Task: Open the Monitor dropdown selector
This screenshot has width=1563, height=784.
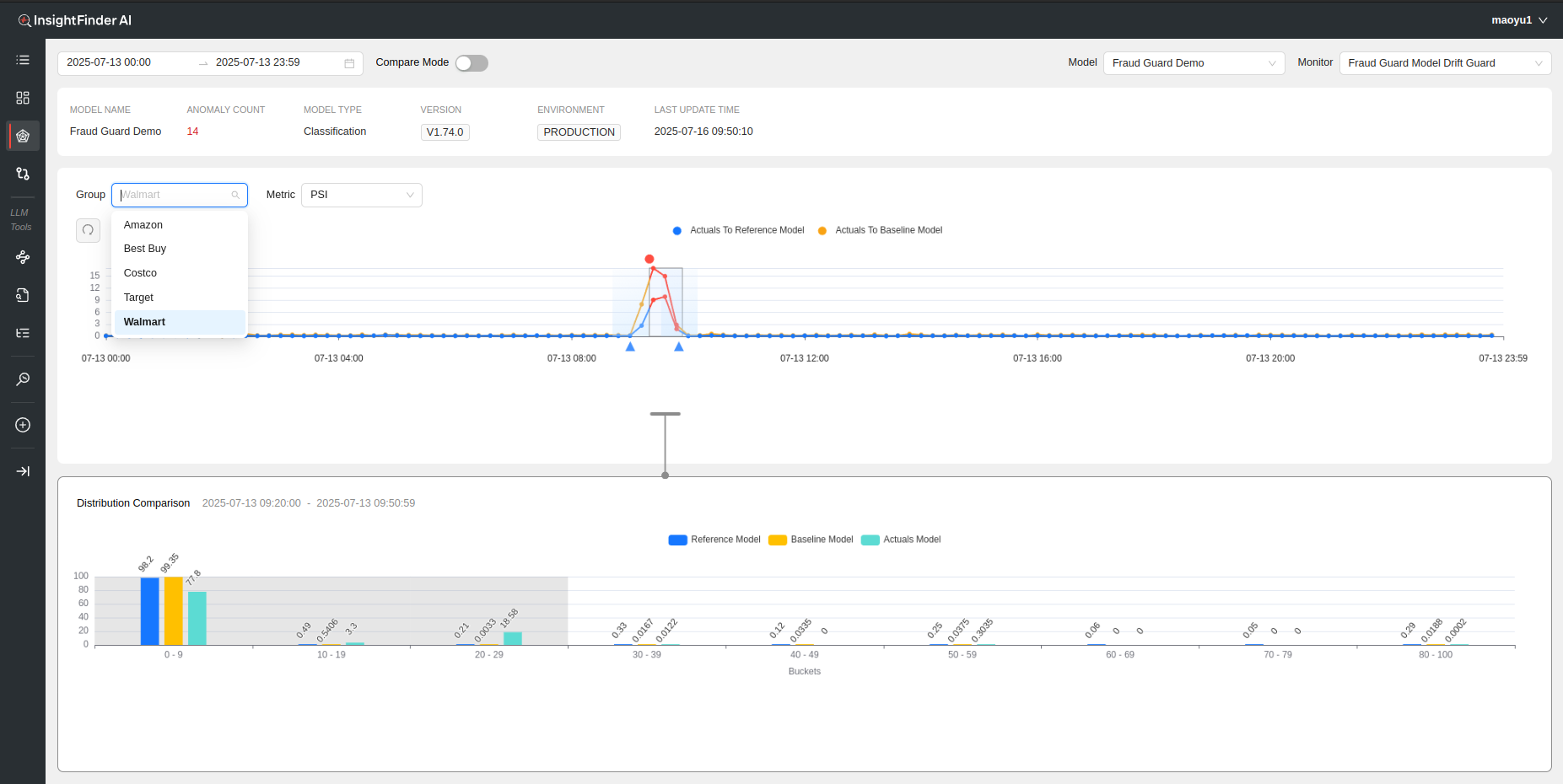Action: click(x=1444, y=63)
